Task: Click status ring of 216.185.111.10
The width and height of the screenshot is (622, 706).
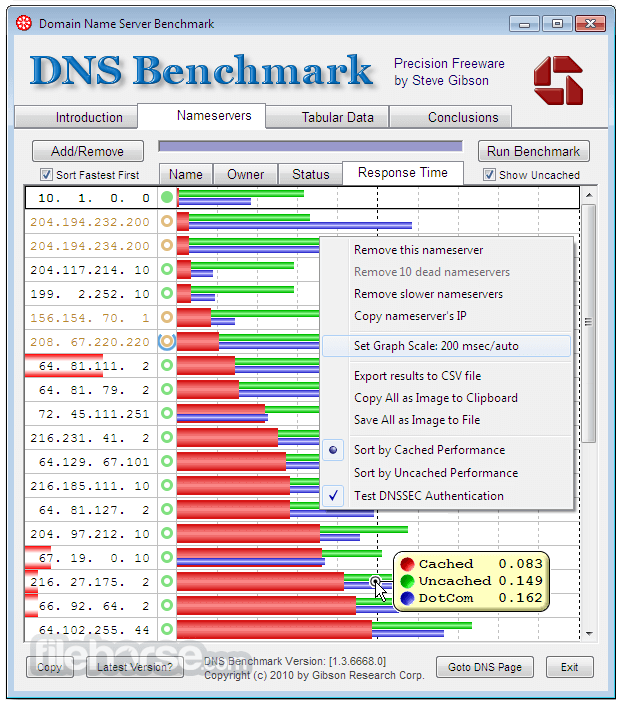Action: point(167,485)
